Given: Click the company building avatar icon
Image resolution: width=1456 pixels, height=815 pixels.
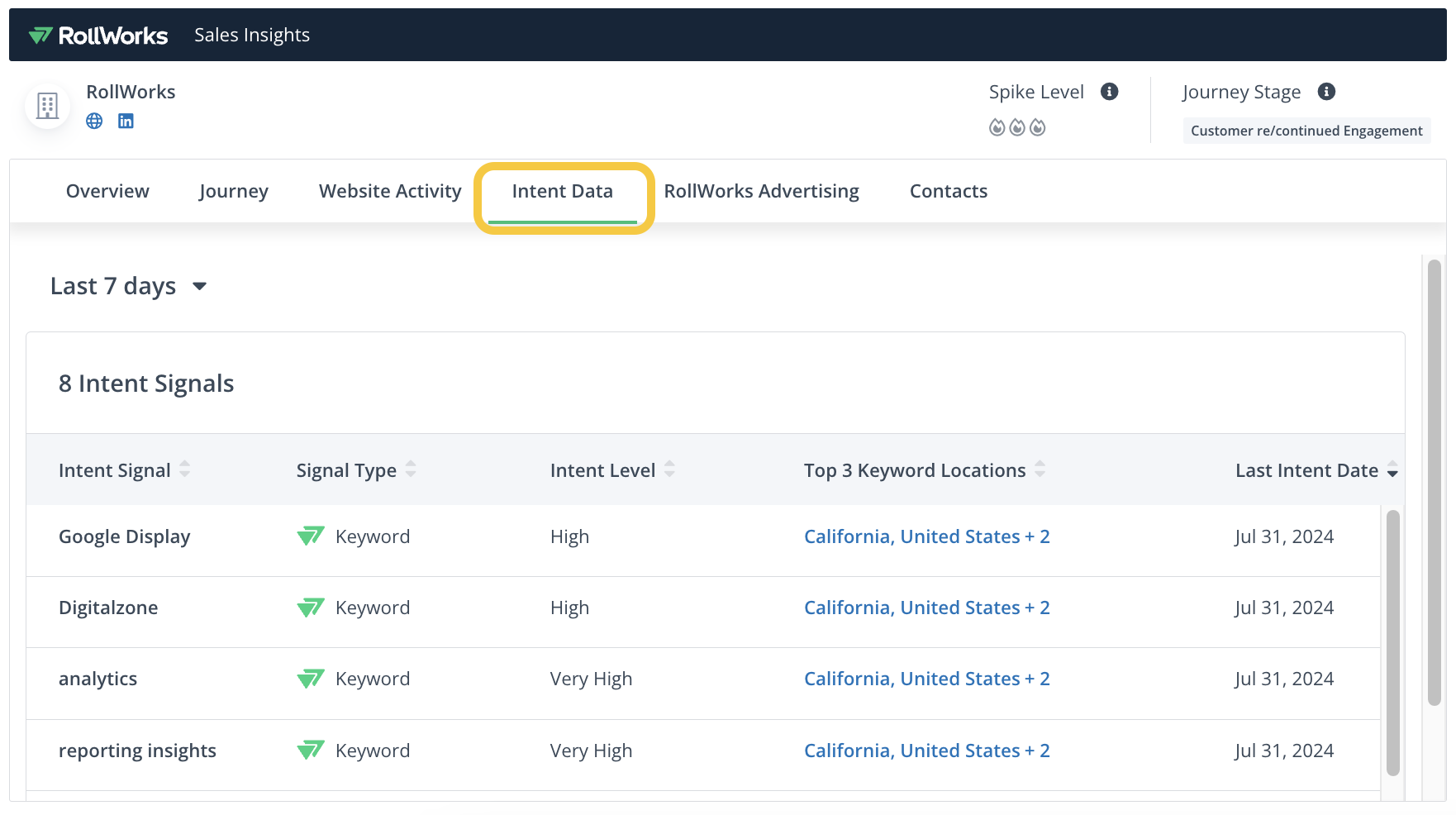Looking at the screenshot, I should coord(47,106).
